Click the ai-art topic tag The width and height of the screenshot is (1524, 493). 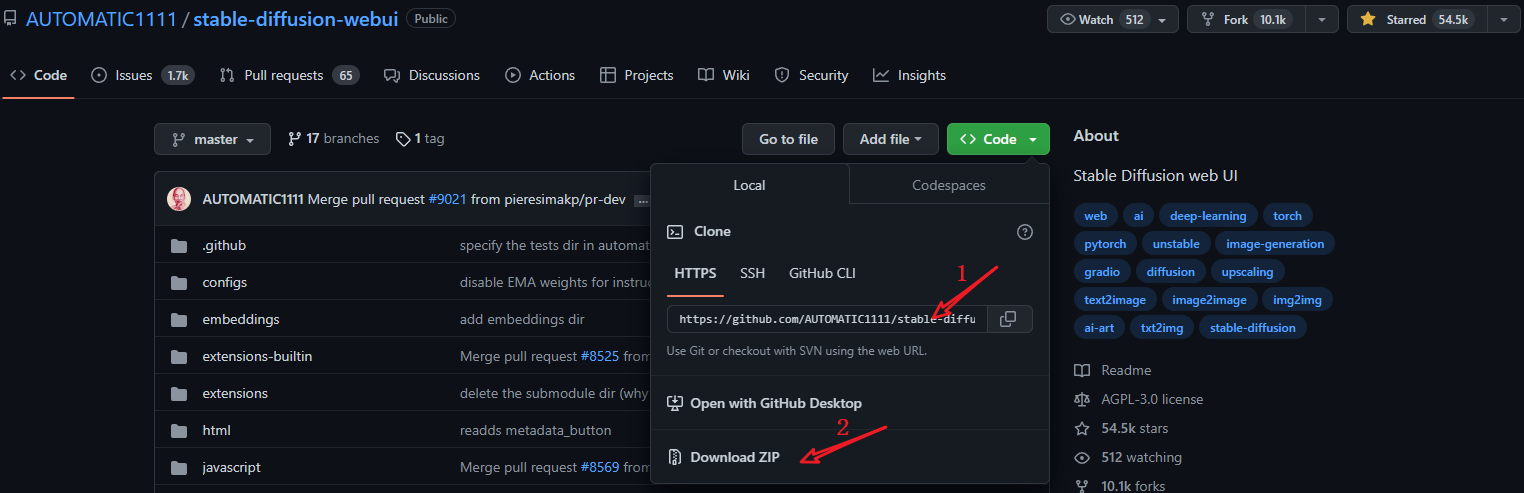(x=1099, y=328)
